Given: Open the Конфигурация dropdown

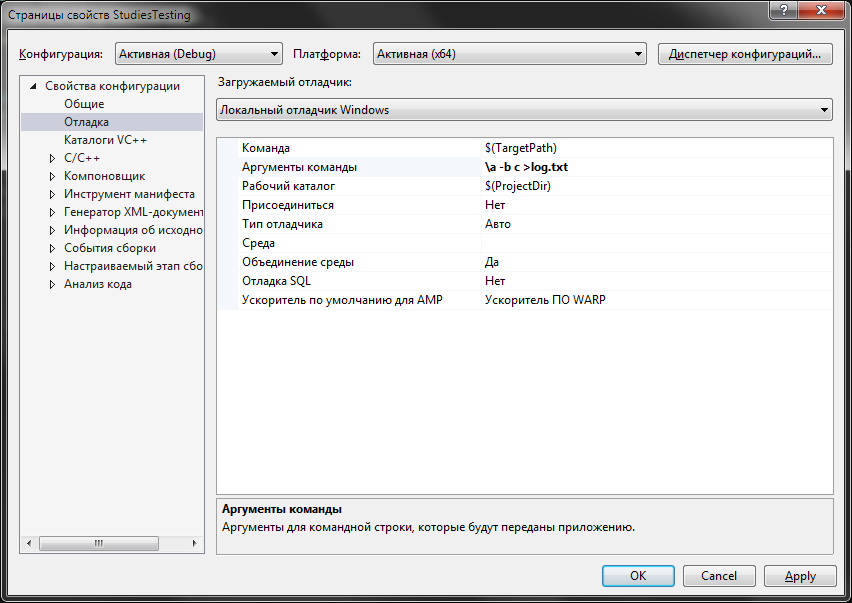Looking at the screenshot, I should (x=198, y=54).
